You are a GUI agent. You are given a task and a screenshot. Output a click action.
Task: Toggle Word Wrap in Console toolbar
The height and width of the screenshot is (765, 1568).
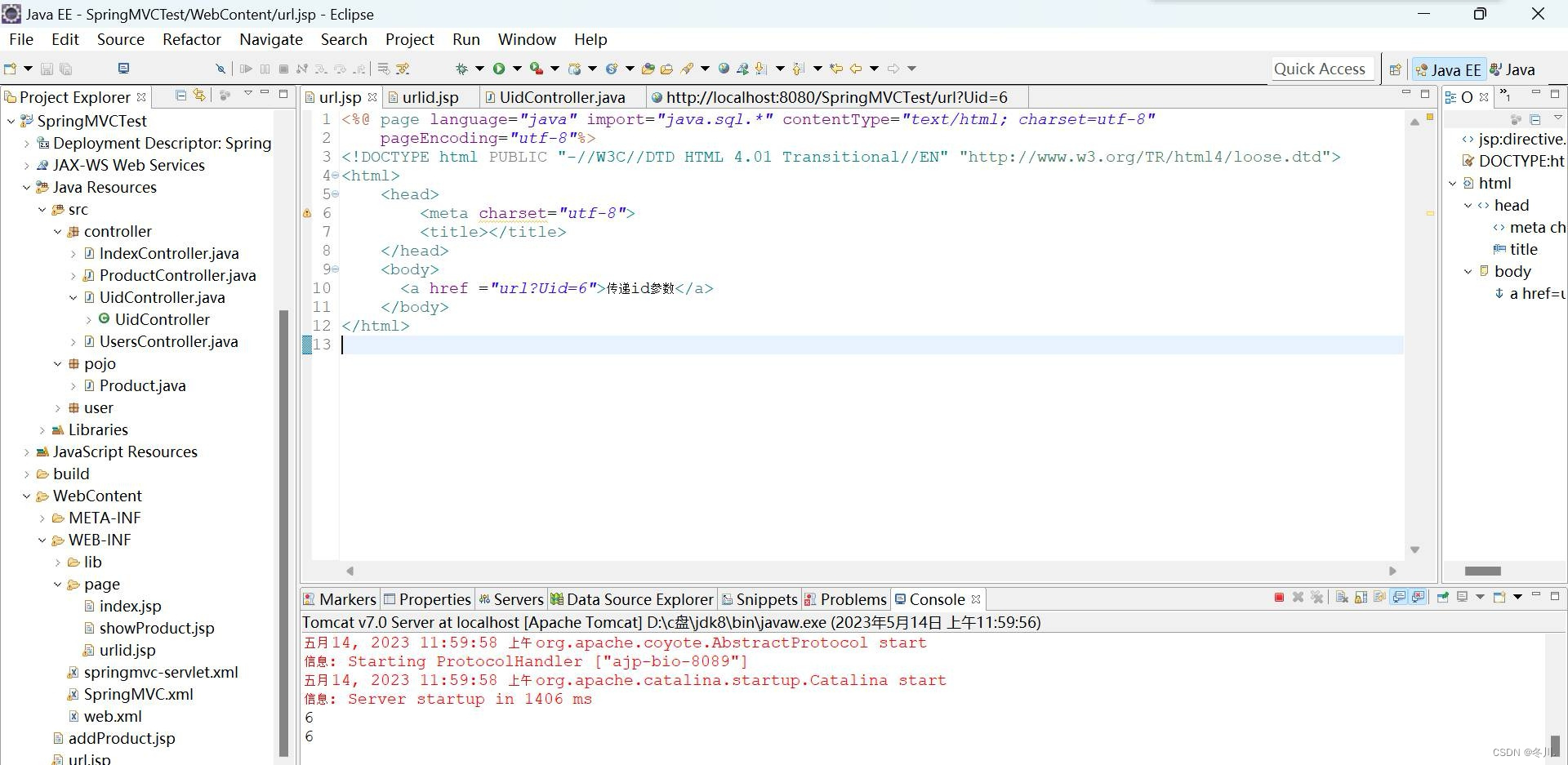1379,598
